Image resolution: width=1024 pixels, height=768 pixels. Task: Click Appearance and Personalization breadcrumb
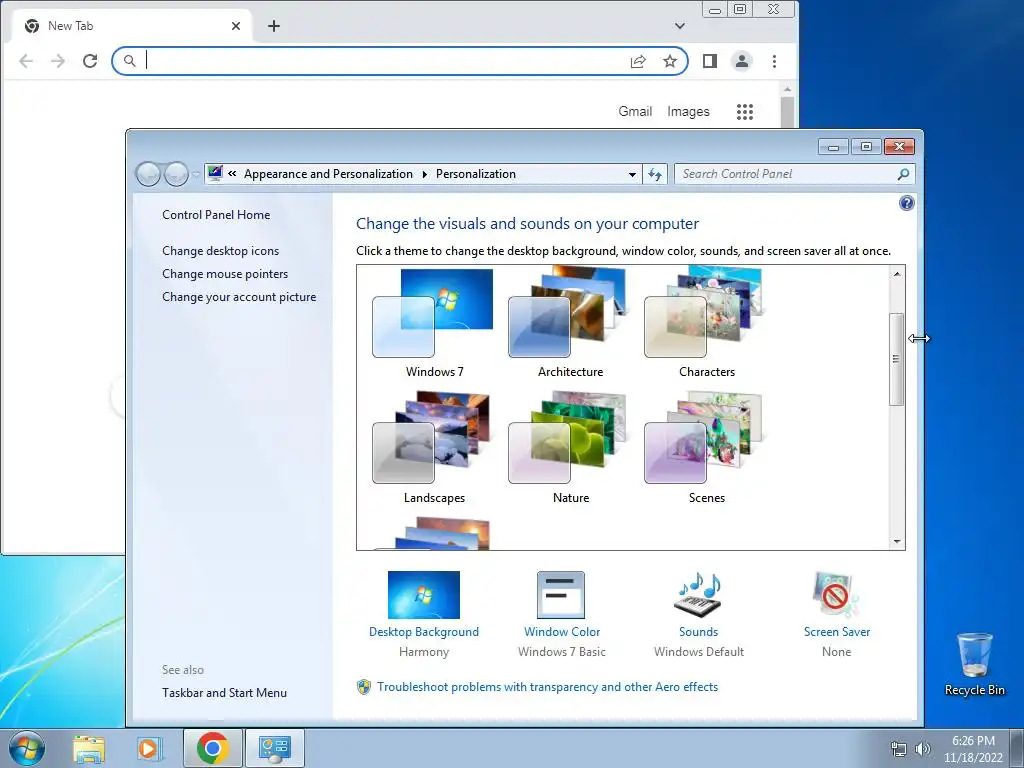[x=328, y=174]
